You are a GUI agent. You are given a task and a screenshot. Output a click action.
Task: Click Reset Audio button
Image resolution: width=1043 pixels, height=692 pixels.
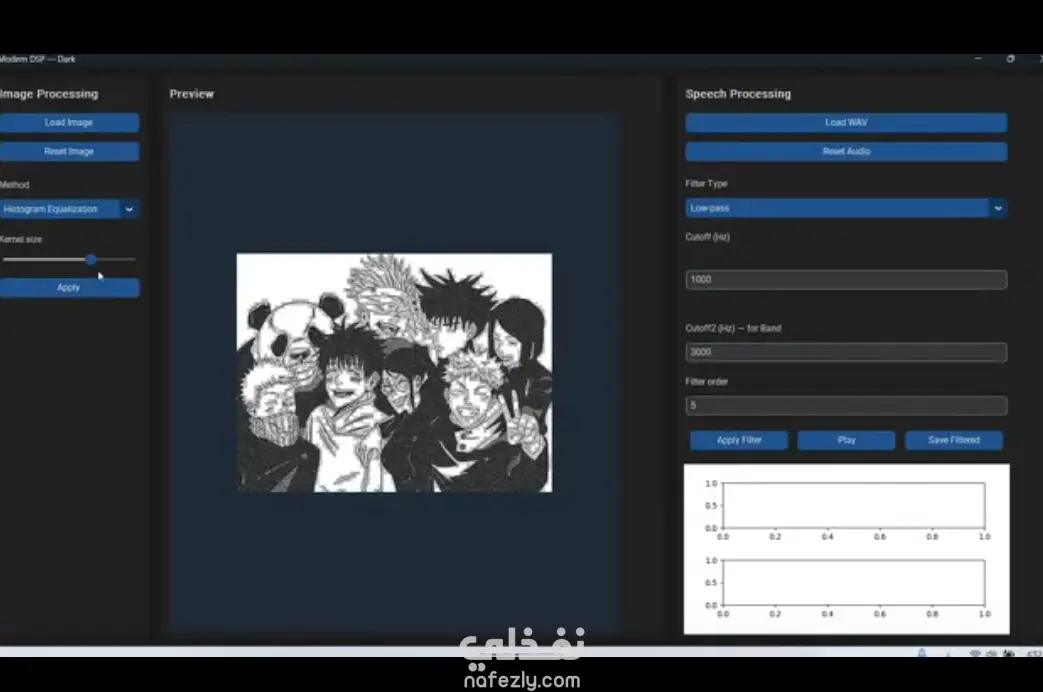846,152
